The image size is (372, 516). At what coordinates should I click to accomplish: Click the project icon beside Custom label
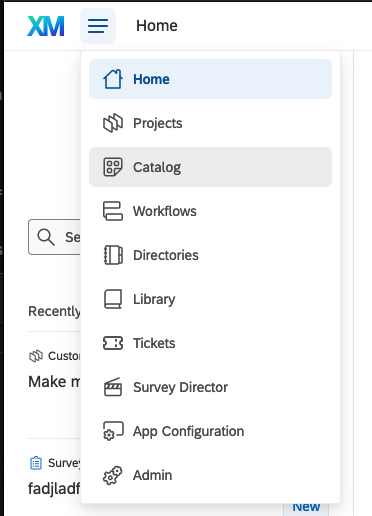pos(36,356)
